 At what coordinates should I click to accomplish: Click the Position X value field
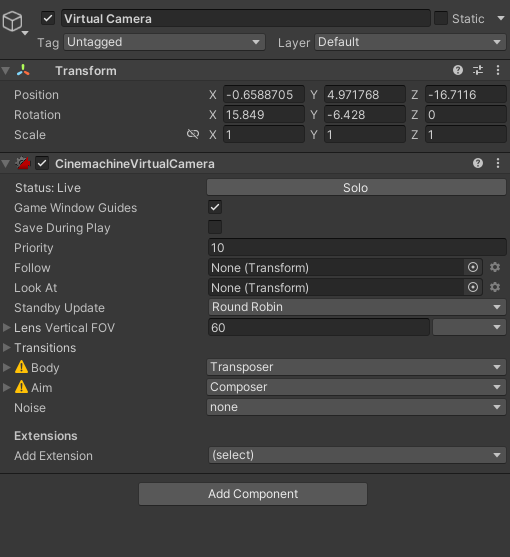(264, 94)
